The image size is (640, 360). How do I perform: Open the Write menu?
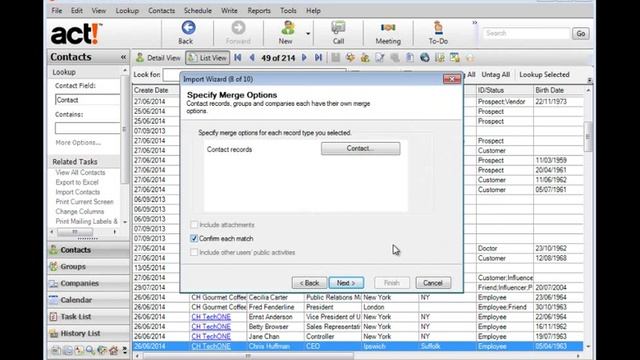click(229, 11)
